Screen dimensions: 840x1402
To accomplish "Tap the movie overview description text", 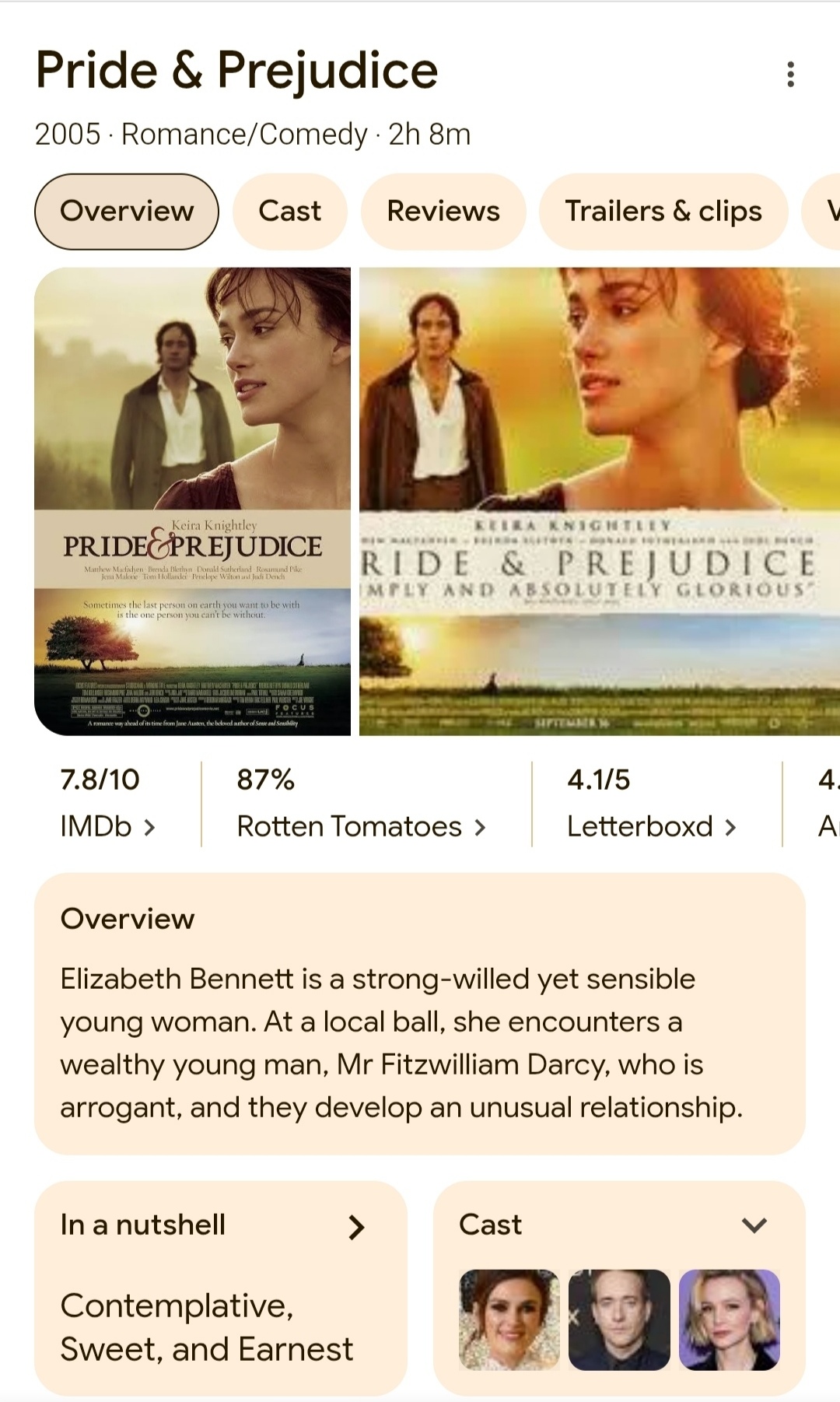I will (401, 1043).
